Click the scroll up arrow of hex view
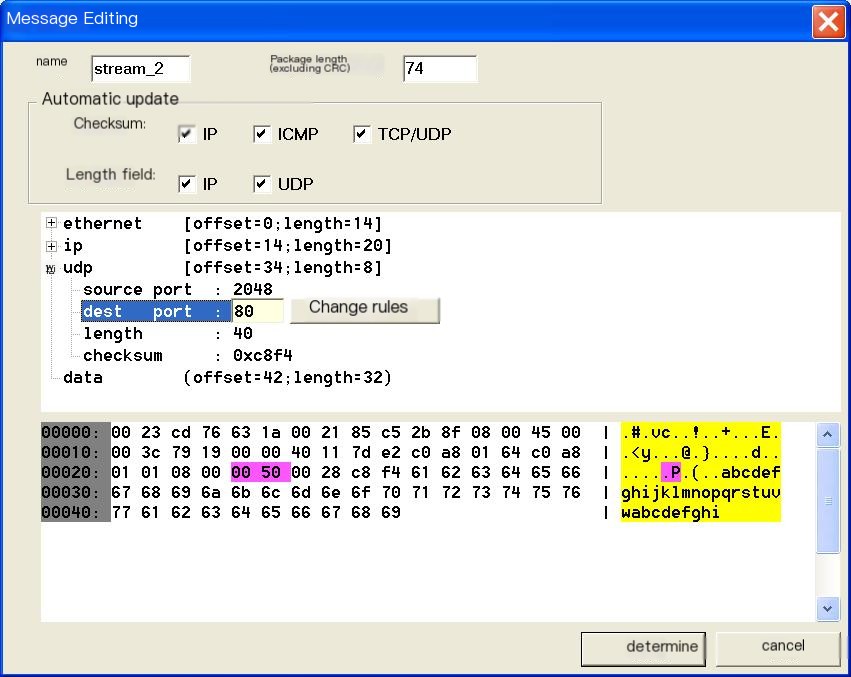 [x=828, y=434]
